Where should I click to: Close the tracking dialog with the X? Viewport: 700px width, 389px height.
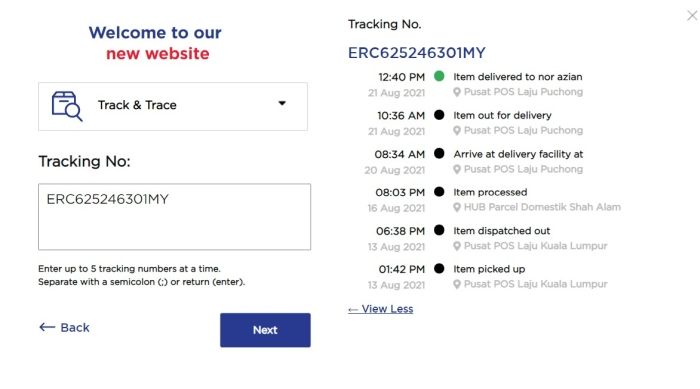click(692, 16)
